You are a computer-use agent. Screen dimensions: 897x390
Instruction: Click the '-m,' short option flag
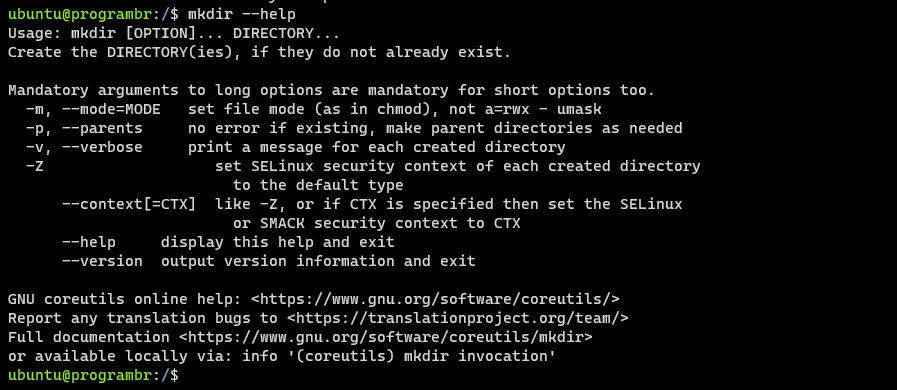39,109
